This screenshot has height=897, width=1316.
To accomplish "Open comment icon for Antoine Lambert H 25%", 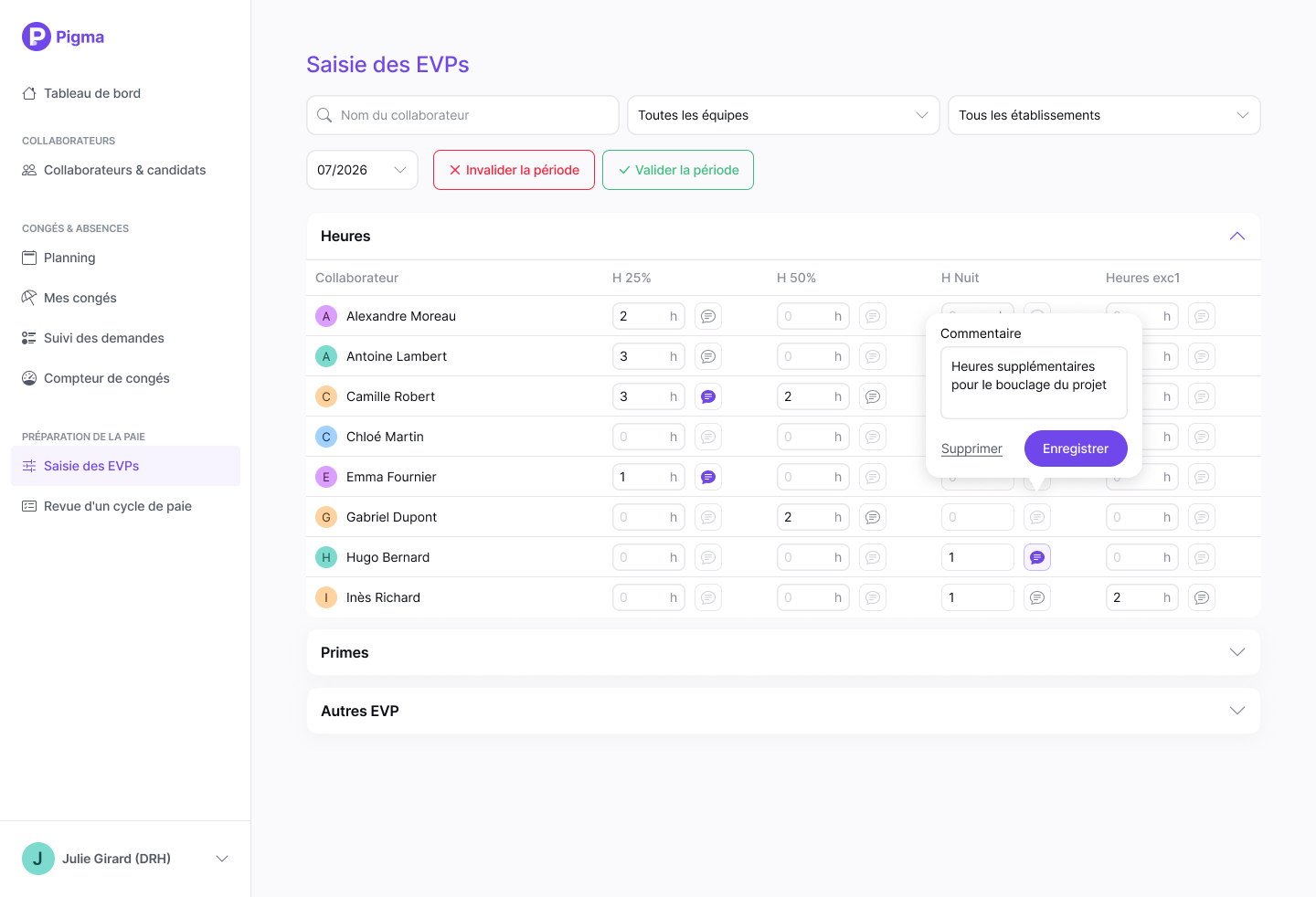I will 708,356.
